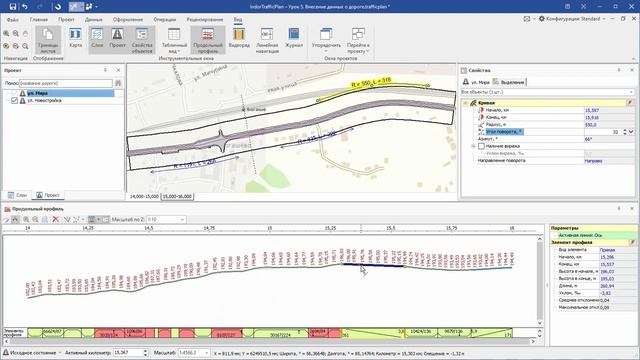The width and height of the screenshot is (640, 360).
Task: Click pin icon on Элемент профиля header
Action: click(x=632, y=242)
